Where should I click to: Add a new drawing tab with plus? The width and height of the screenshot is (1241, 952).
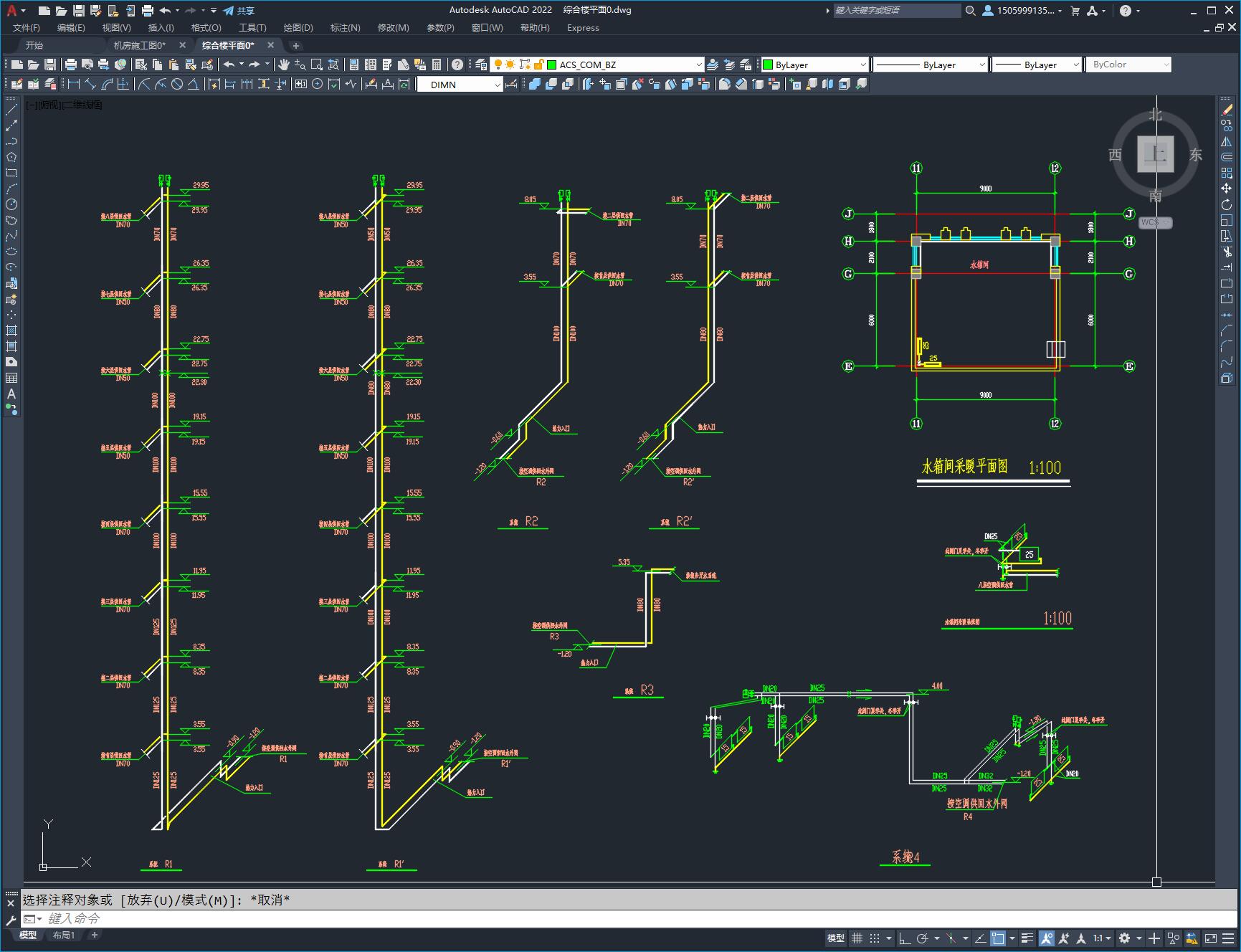(296, 45)
